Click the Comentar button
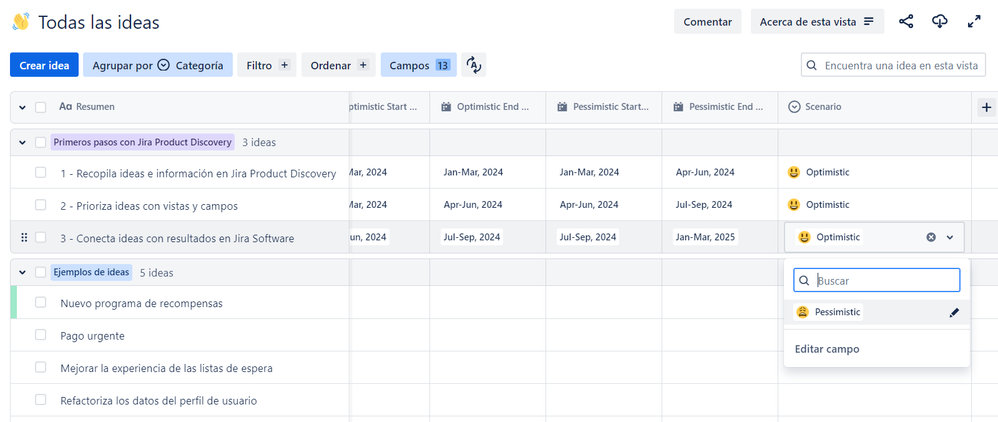 (x=708, y=22)
